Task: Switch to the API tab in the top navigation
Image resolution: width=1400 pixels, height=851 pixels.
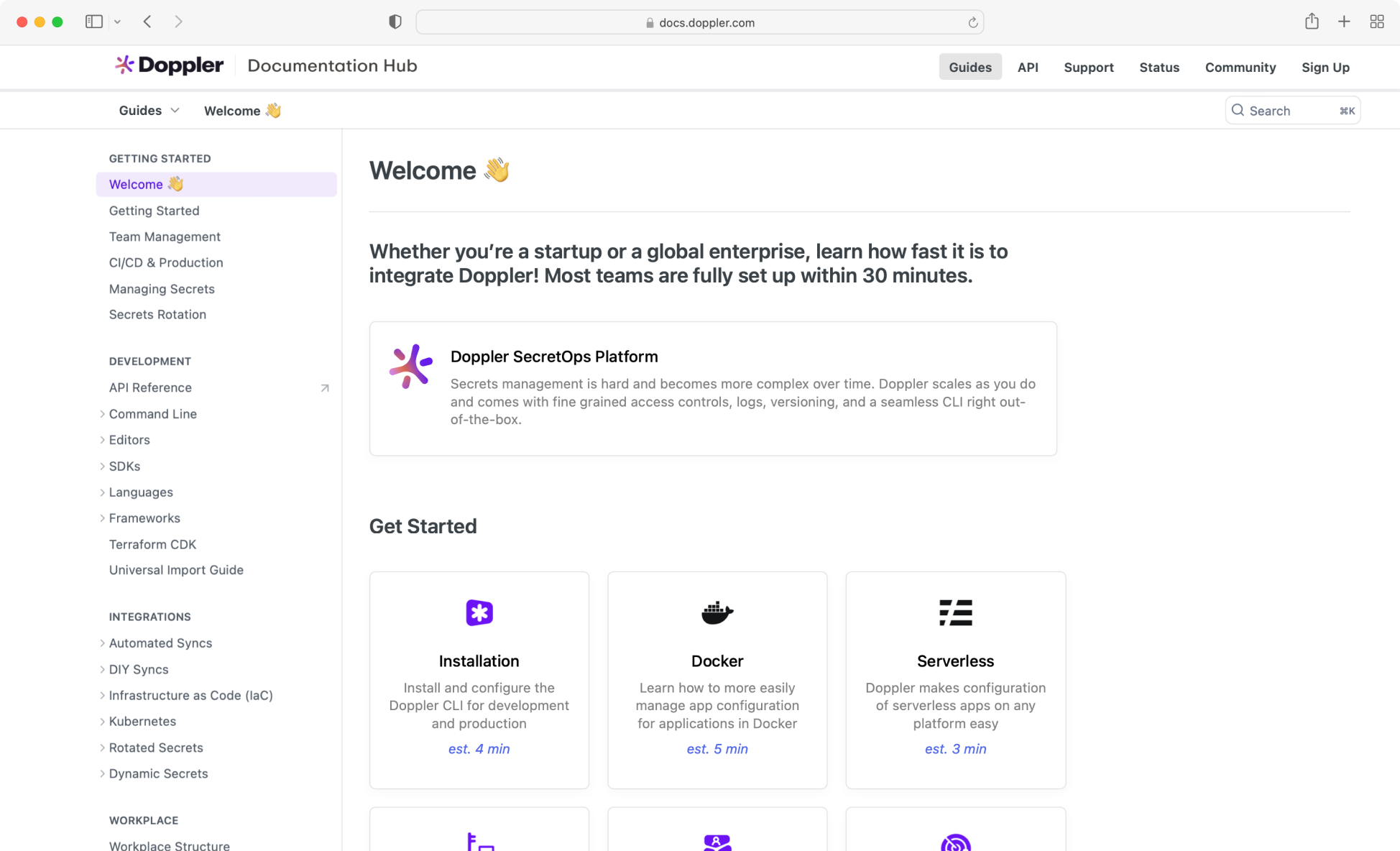Action: pyautogui.click(x=1027, y=67)
